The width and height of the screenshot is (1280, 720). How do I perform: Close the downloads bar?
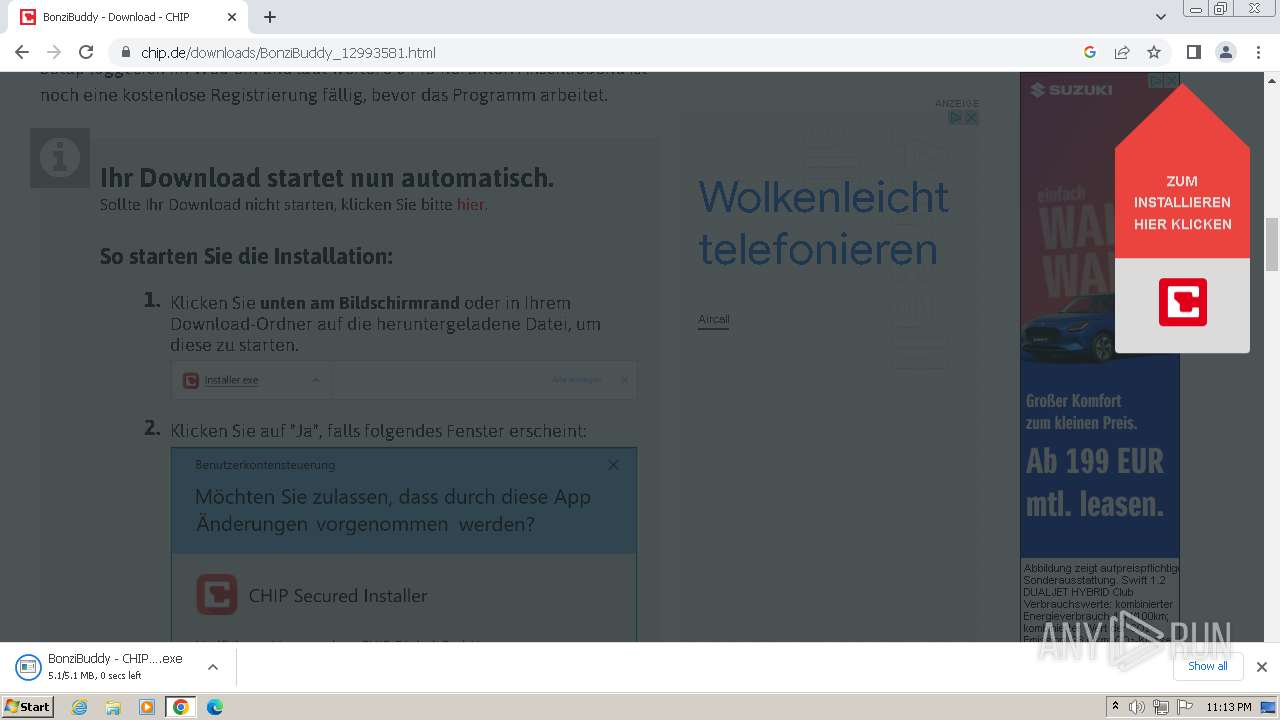[x=1262, y=667]
